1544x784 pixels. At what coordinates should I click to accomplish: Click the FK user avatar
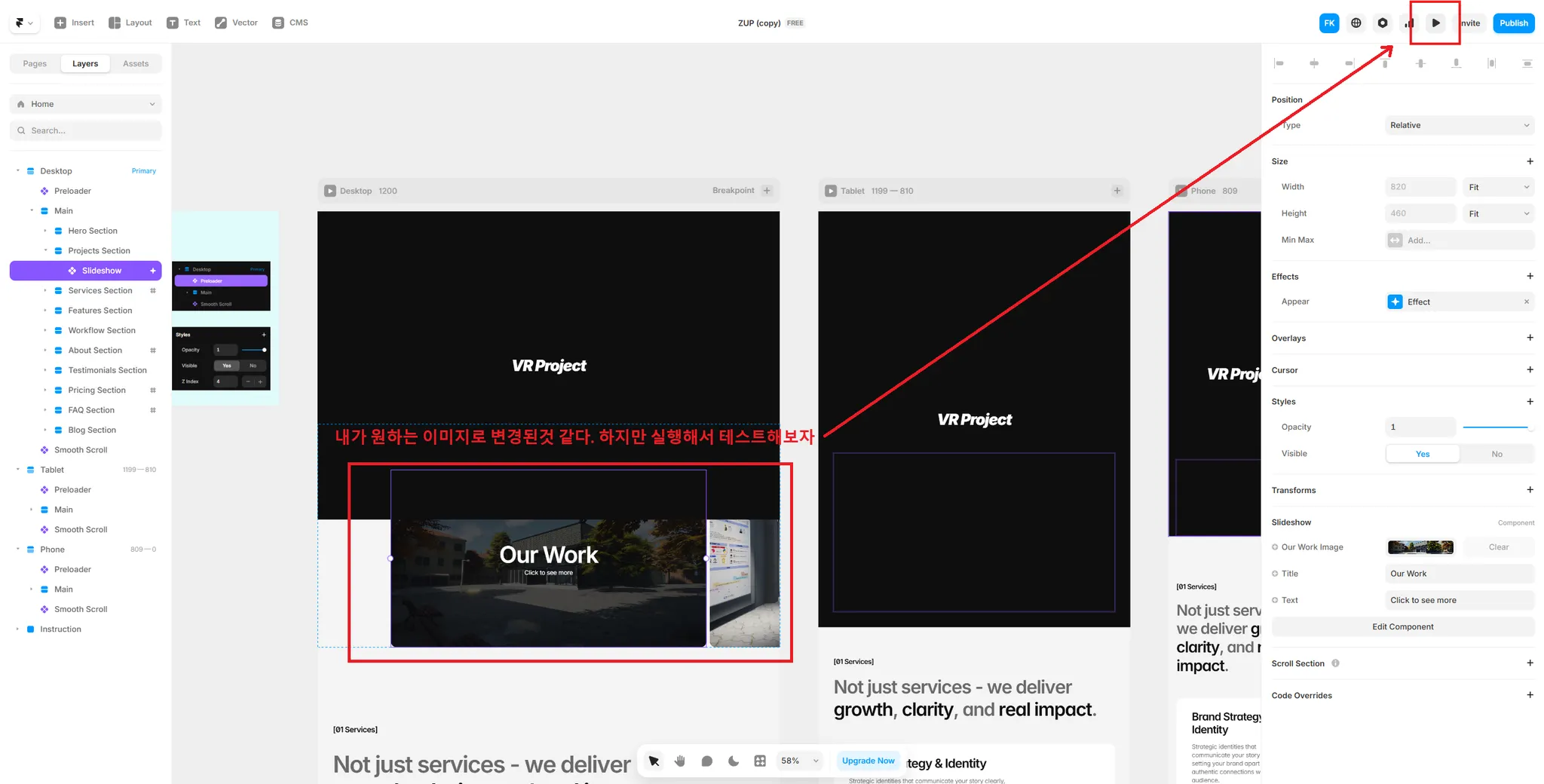(x=1329, y=23)
